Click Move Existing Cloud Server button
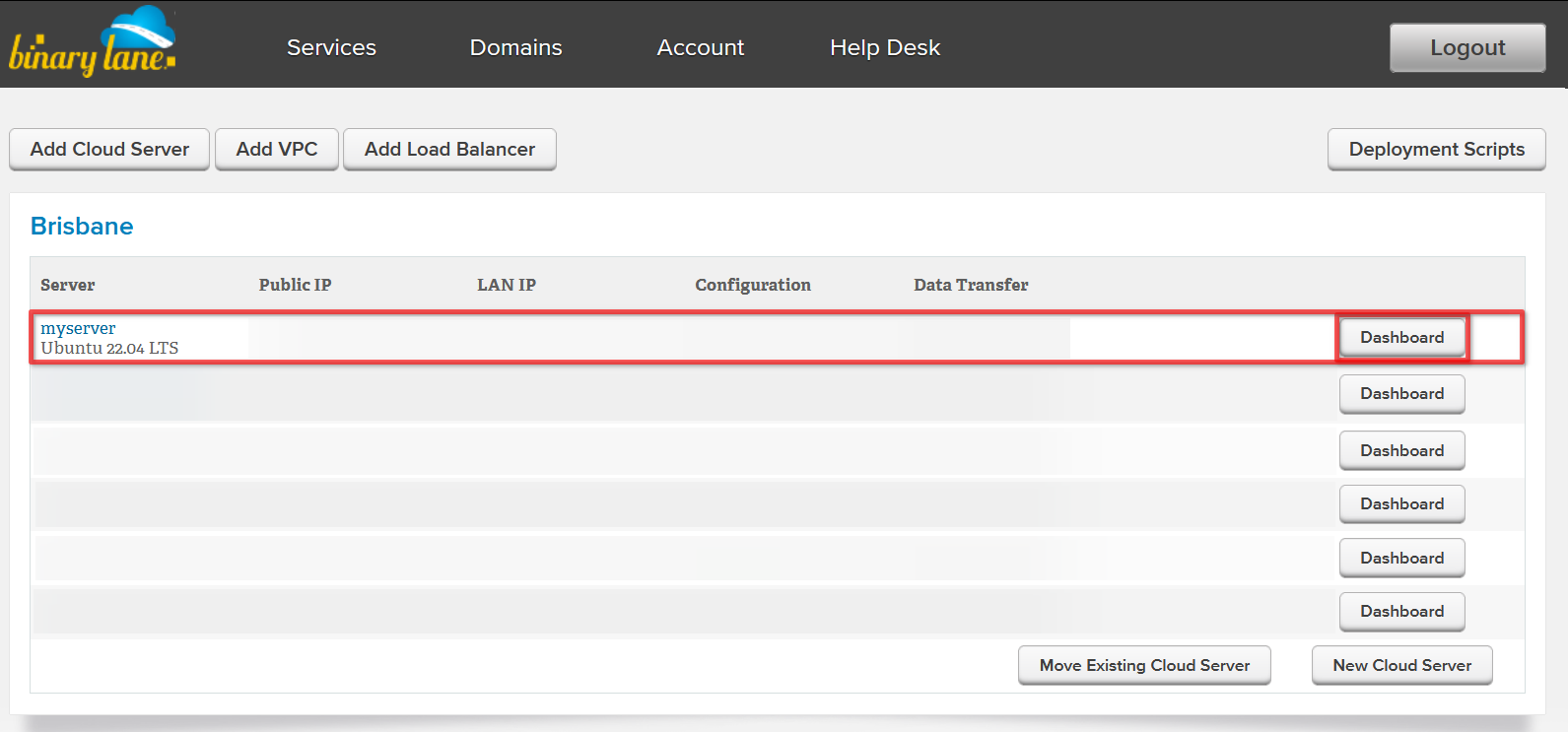Image resolution: width=1568 pixels, height=732 pixels. (x=1144, y=665)
